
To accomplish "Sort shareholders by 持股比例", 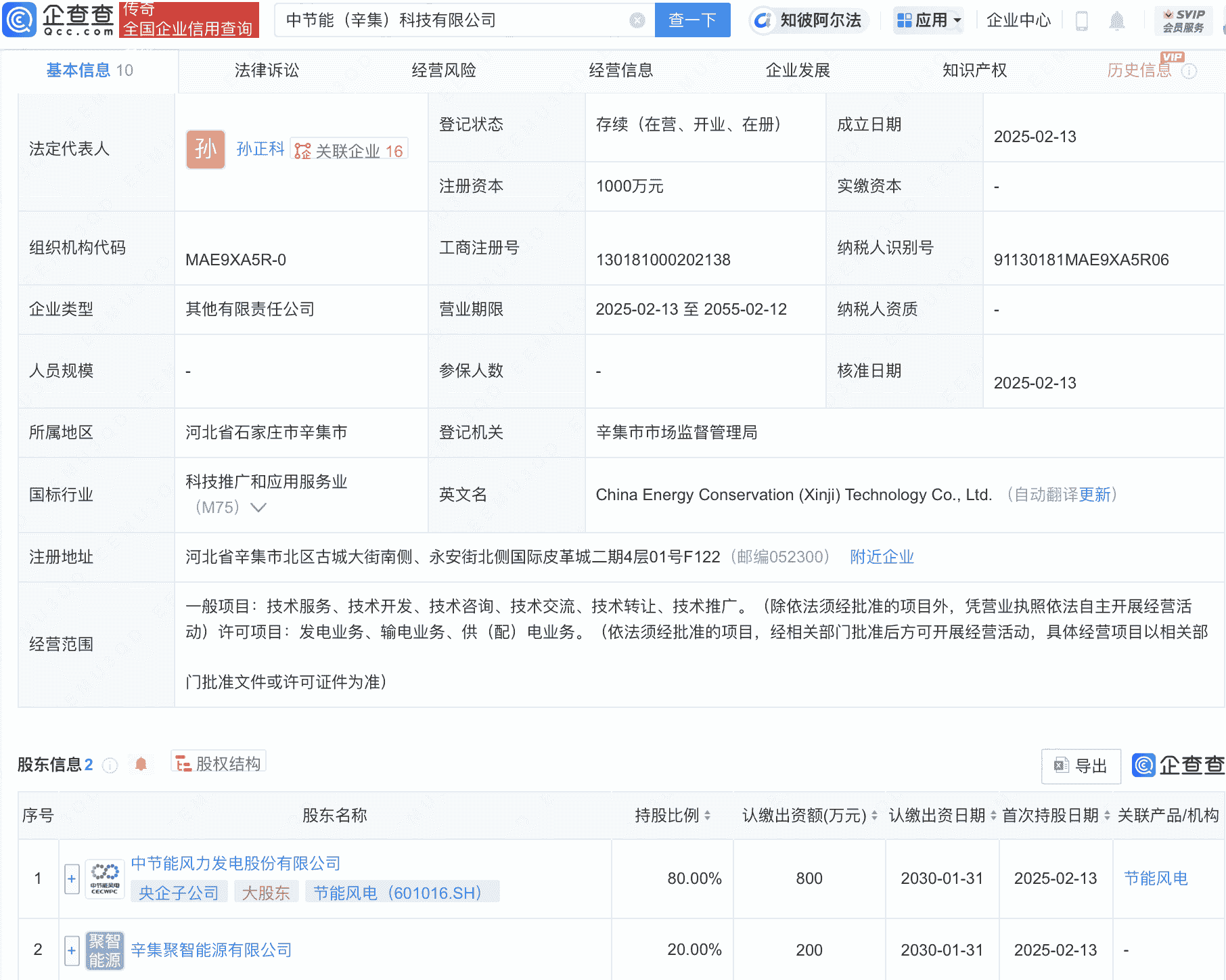I will click(708, 816).
